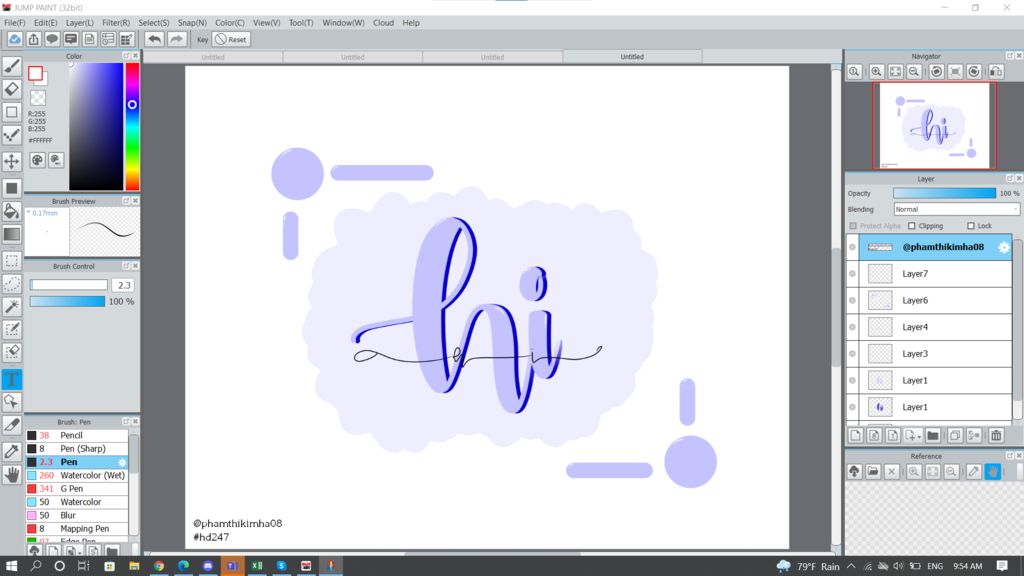The width and height of the screenshot is (1024, 576).
Task: Select the Move tool
Action: pos(12,161)
